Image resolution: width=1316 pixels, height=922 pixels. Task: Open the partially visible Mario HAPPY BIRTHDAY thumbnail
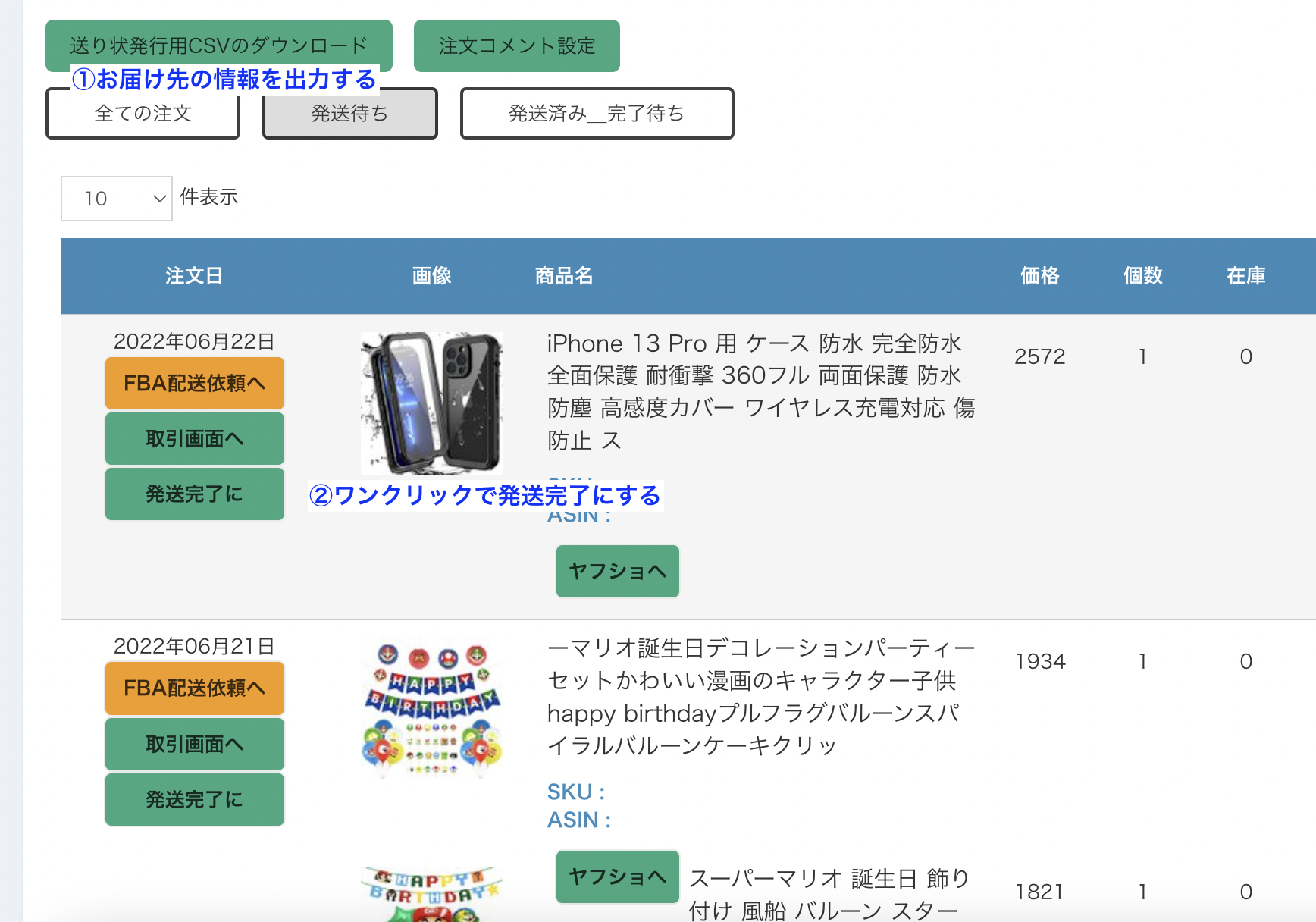click(x=431, y=895)
